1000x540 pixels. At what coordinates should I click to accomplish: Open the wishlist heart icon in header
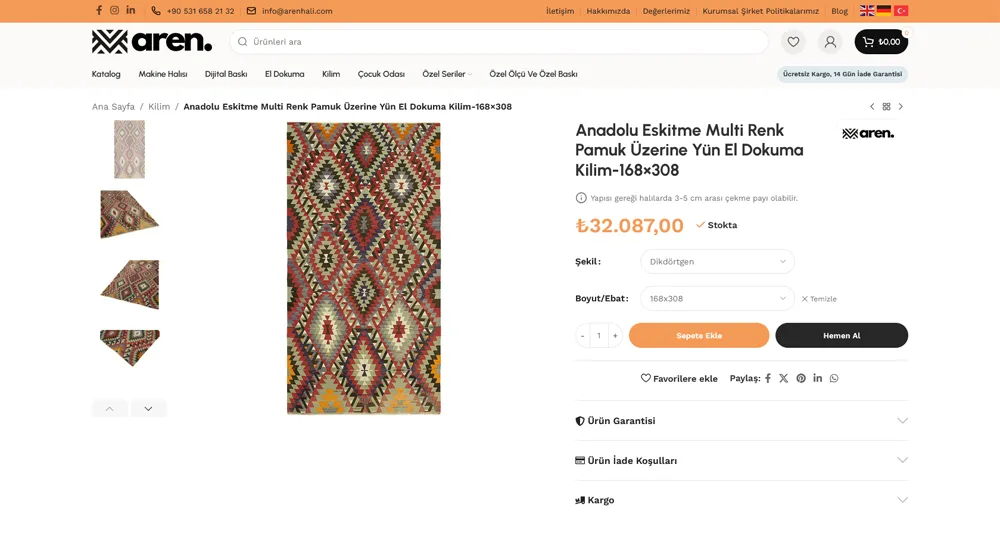point(793,42)
